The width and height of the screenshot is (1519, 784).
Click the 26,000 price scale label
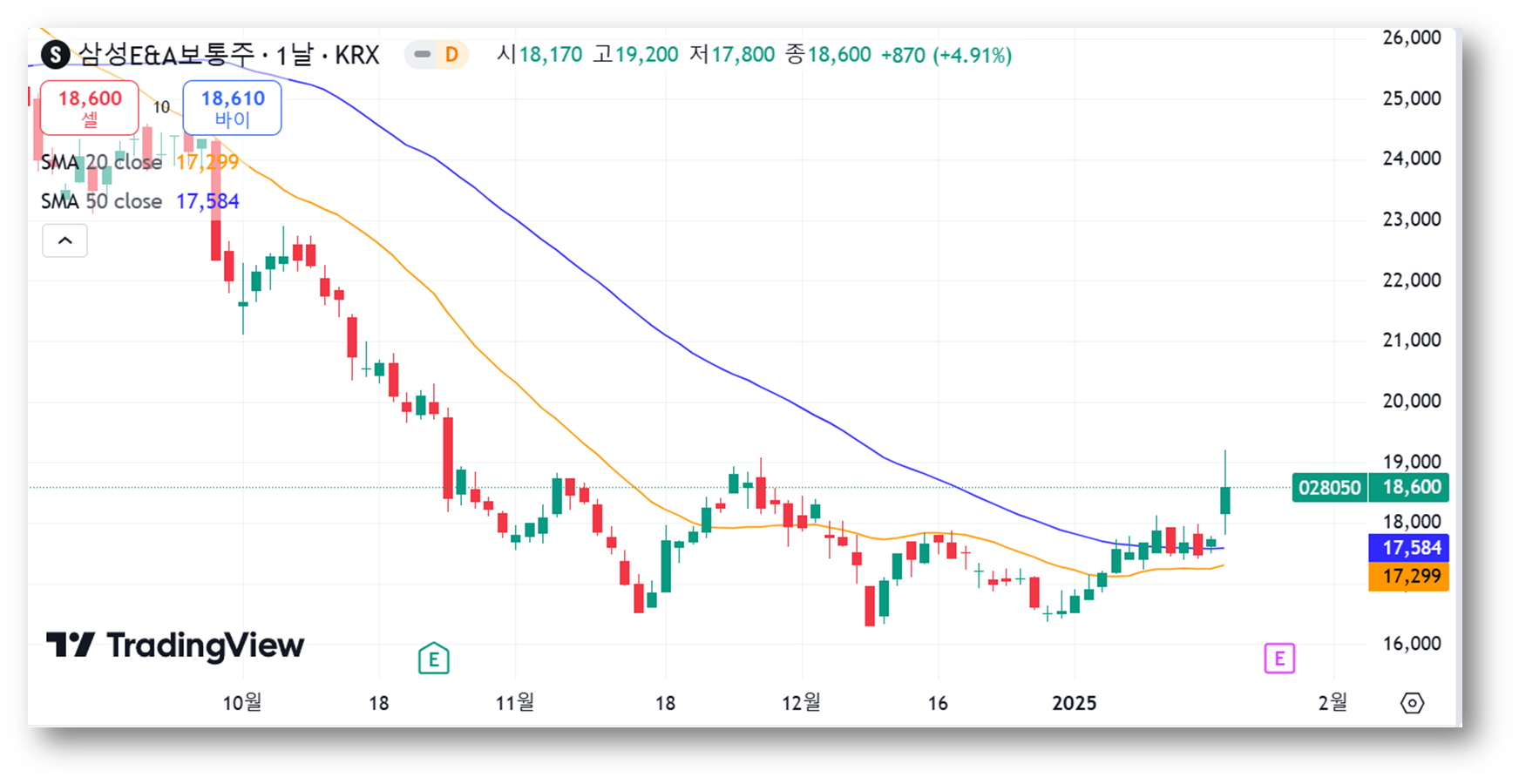1412,37
